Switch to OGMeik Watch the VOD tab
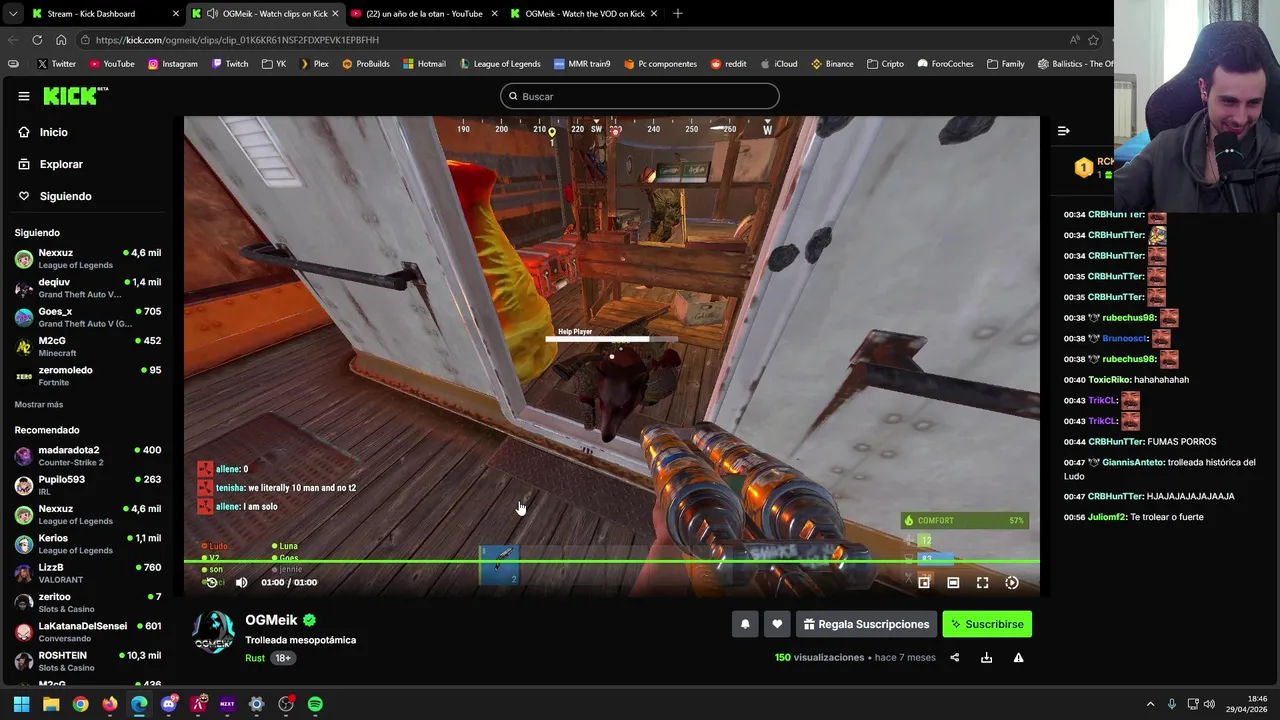 (x=582, y=14)
